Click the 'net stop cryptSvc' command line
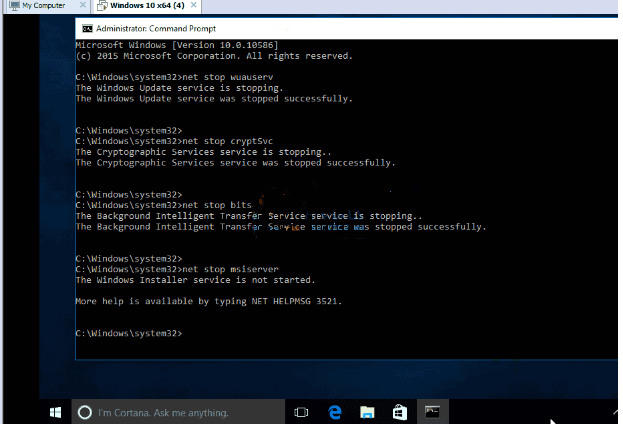This screenshot has width=623, height=424. [174, 141]
